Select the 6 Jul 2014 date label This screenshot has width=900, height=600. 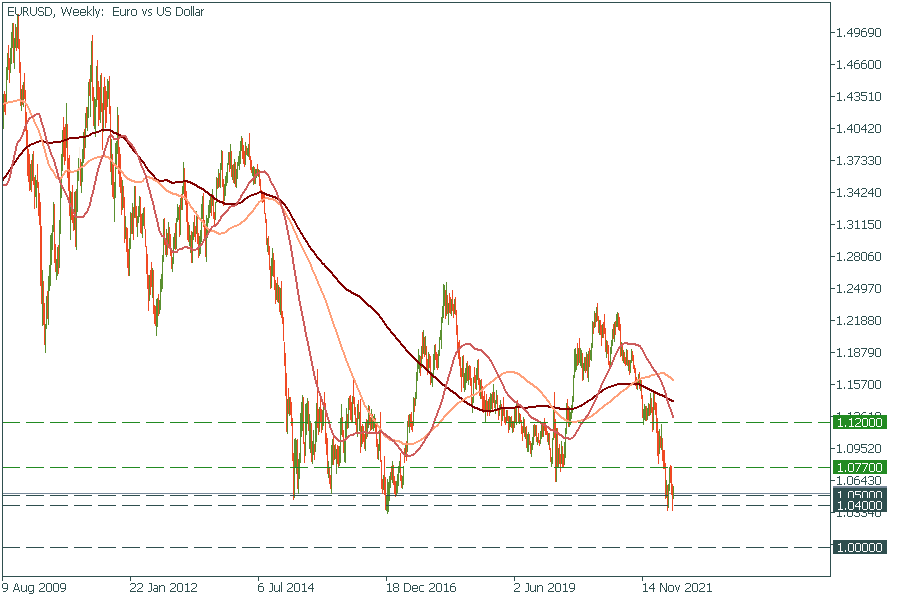point(290,587)
